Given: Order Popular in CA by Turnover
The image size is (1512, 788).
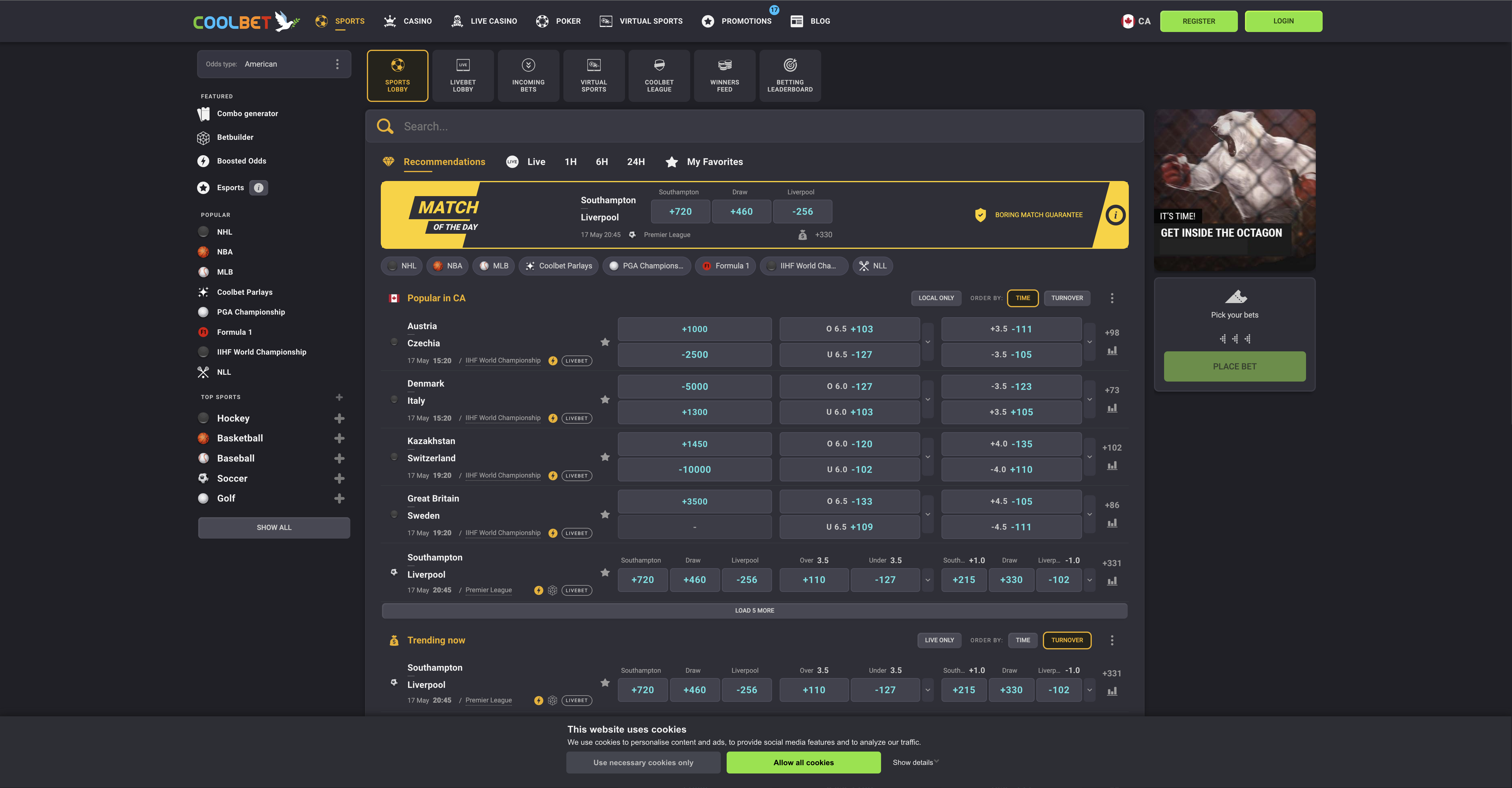Looking at the screenshot, I should [1067, 298].
